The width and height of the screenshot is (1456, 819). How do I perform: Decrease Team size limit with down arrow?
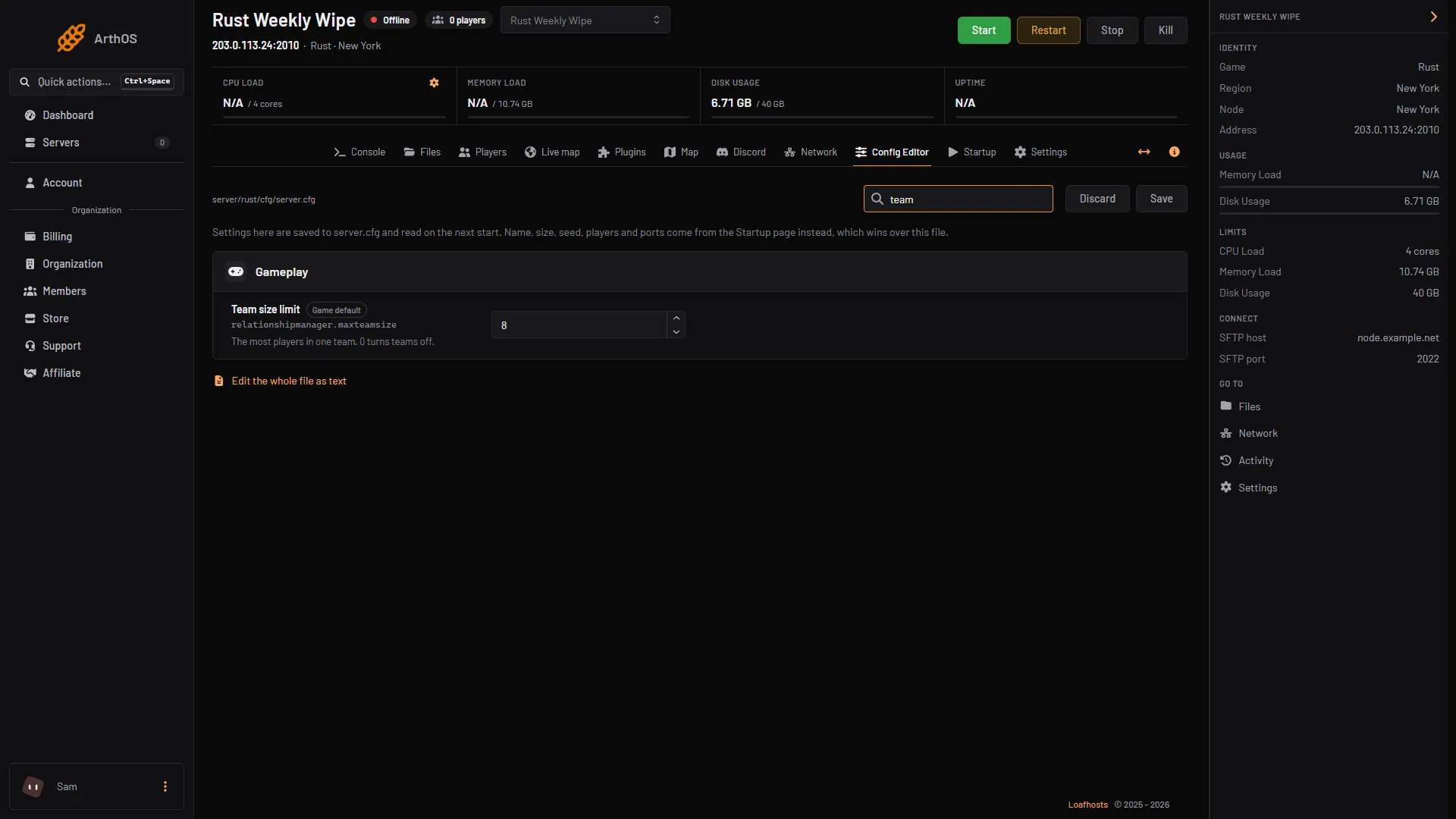pyautogui.click(x=676, y=331)
